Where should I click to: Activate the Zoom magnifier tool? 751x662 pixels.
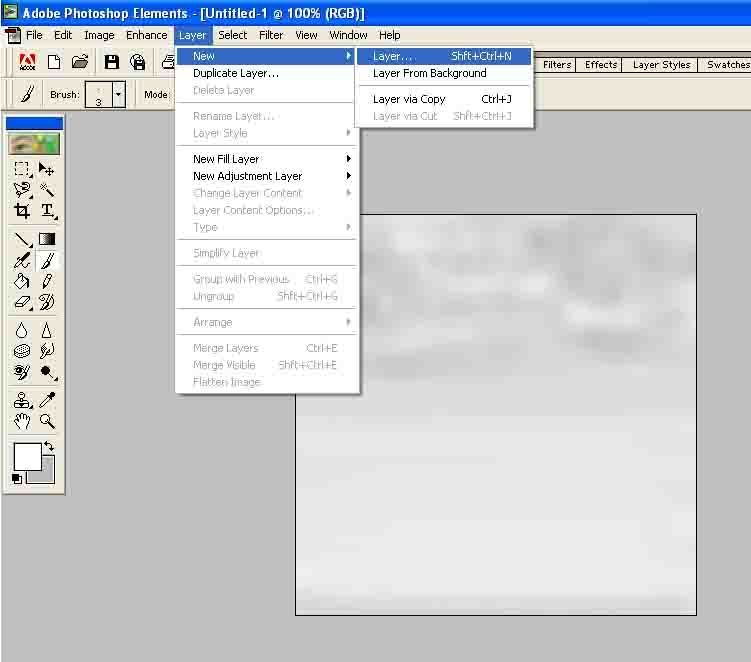pyautogui.click(x=47, y=421)
